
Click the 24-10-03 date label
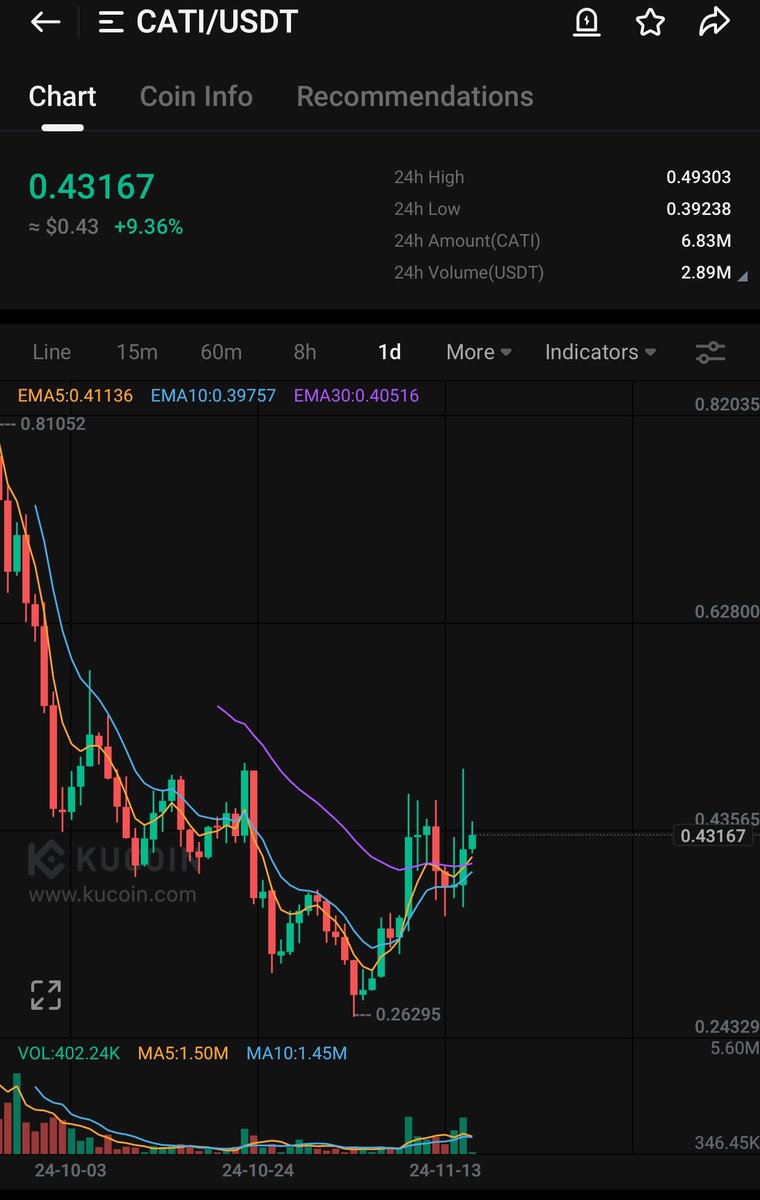(x=70, y=1170)
